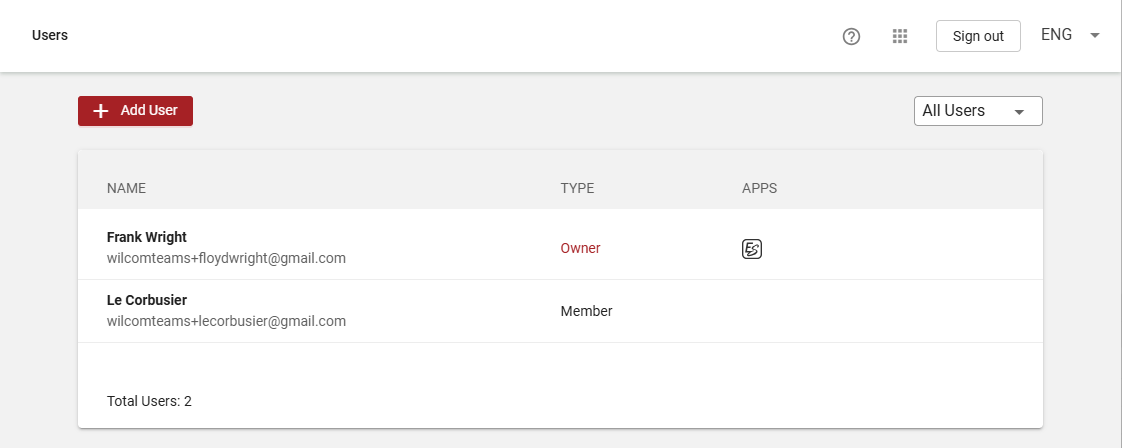
Task: Sort by the TYPE column header
Action: click(577, 188)
